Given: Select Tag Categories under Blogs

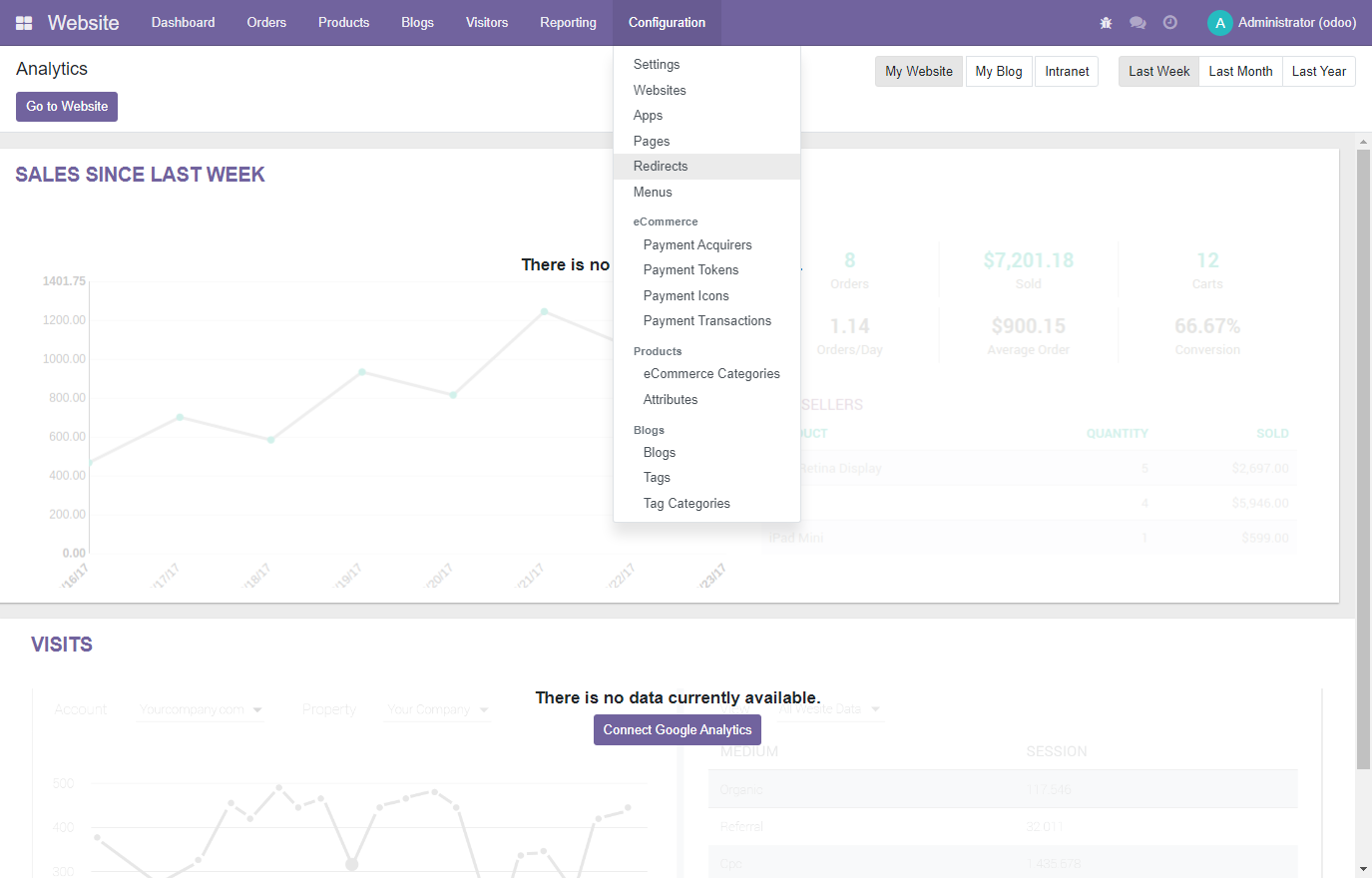Looking at the screenshot, I should [686, 504].
